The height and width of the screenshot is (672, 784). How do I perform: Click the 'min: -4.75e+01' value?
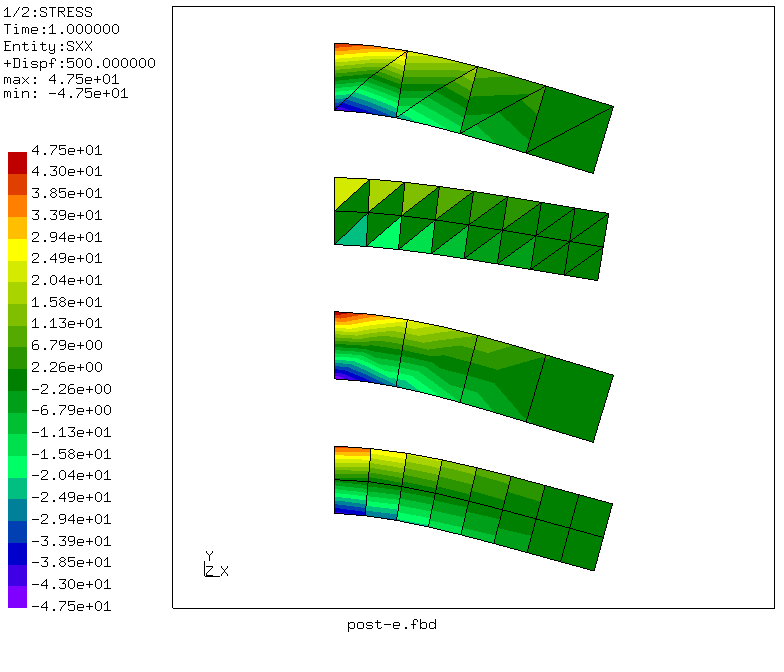66,94
